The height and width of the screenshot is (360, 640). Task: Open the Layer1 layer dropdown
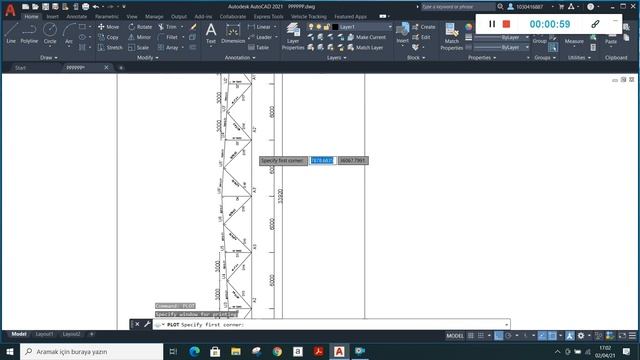coord(390,27)
